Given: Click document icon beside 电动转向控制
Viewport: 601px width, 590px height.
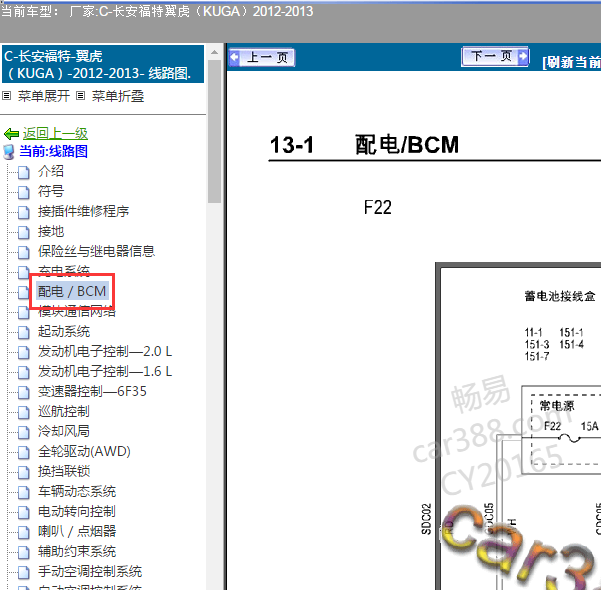Looking at the screenshot, I should (24, 513).
